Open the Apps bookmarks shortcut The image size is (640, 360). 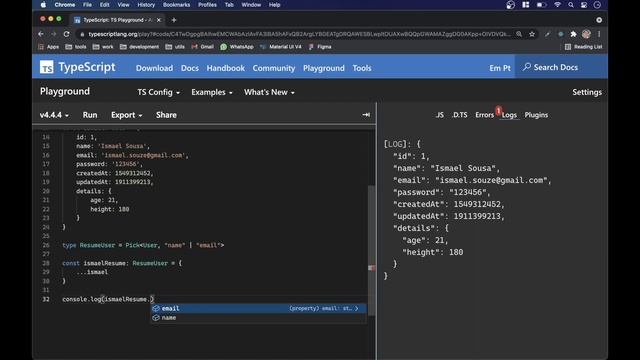(49, 47)
